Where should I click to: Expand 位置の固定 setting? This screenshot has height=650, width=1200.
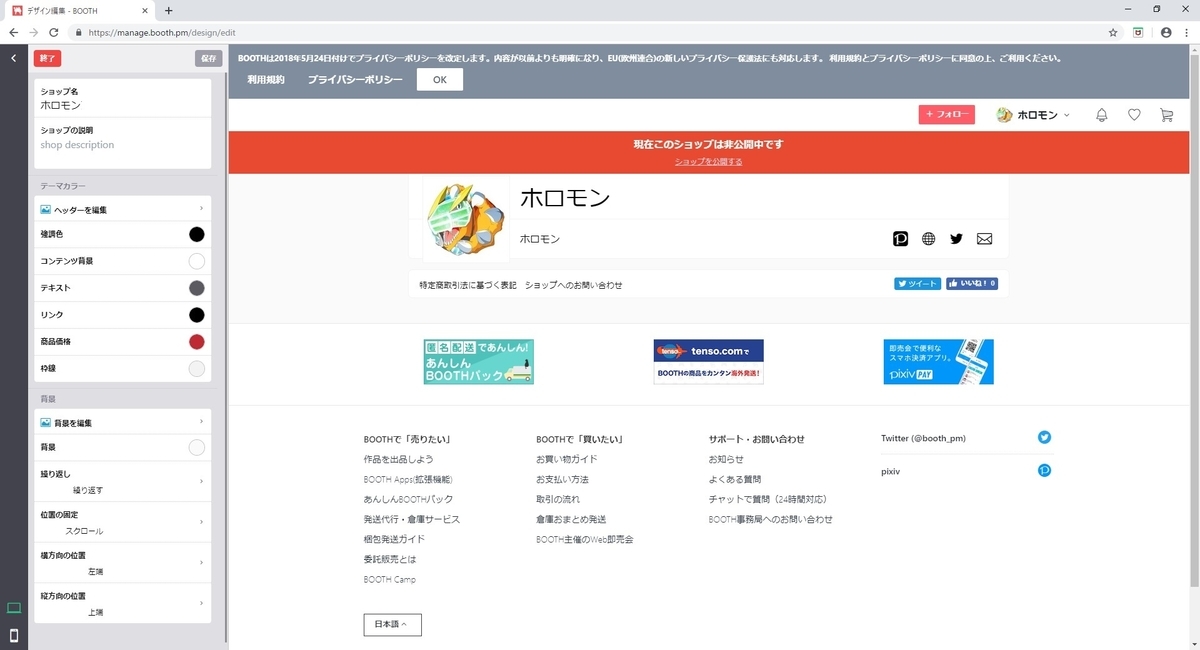123,522
